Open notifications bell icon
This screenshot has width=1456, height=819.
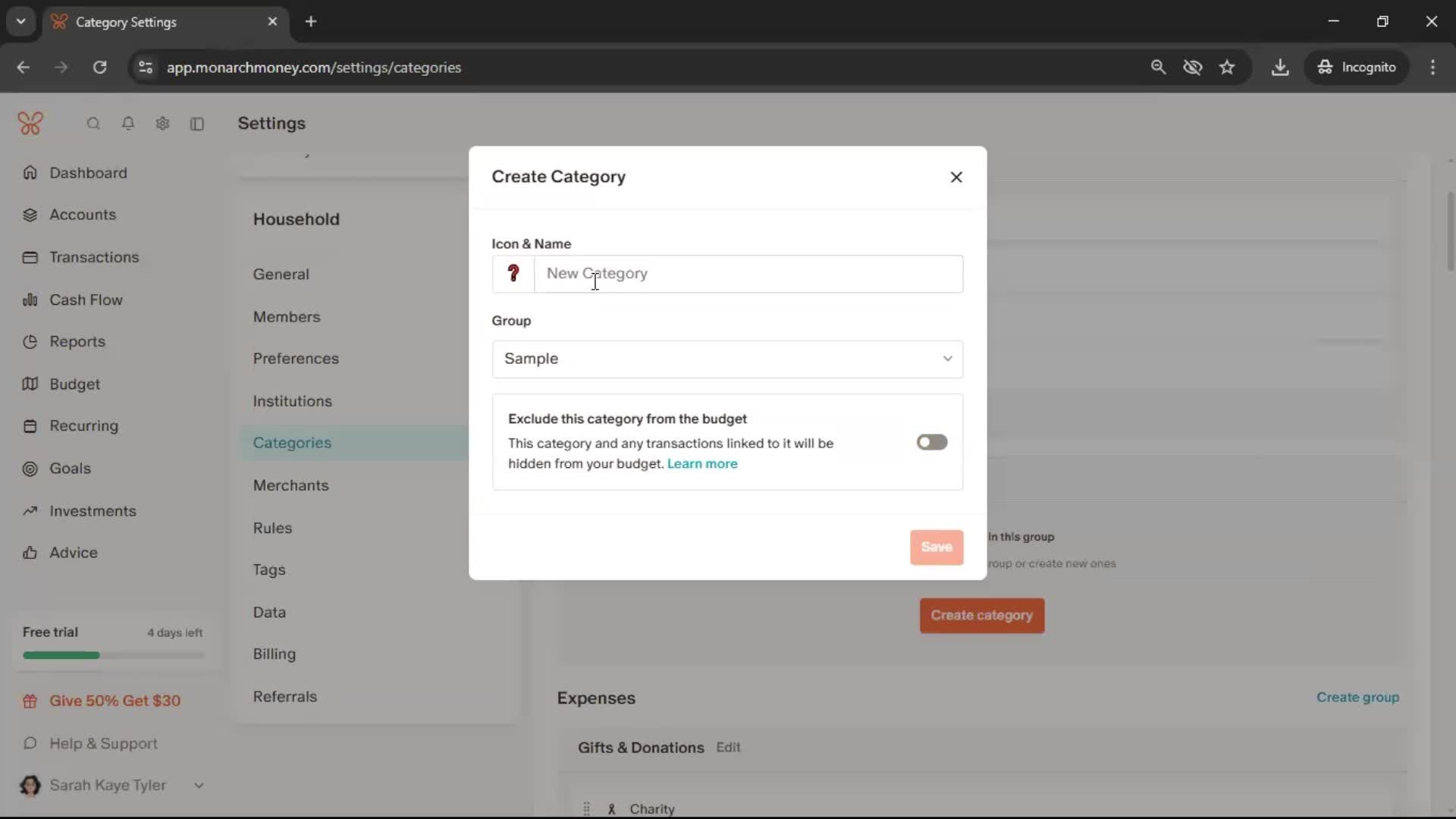tap(128, 124)
